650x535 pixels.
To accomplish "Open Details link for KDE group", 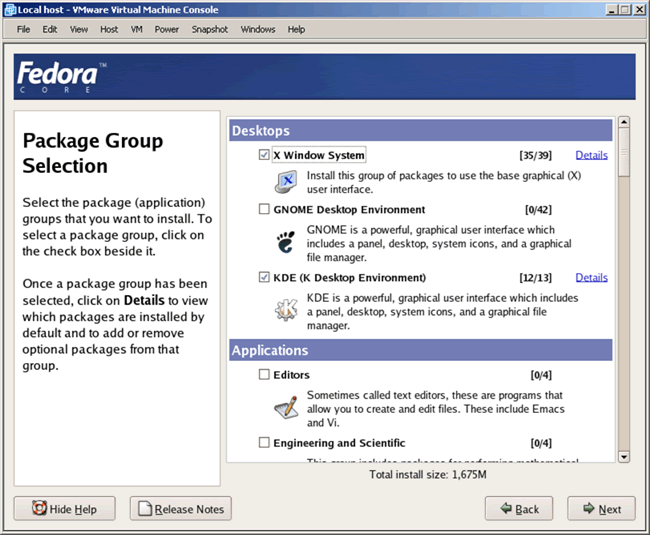I will coord(591,277).
